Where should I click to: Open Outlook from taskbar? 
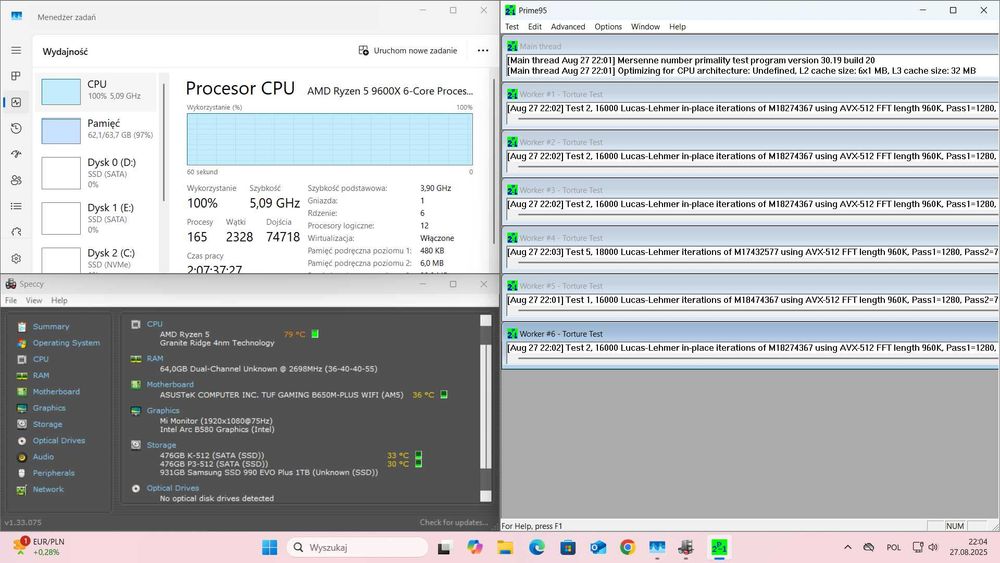pyautogui.click(x=598, y=547)
